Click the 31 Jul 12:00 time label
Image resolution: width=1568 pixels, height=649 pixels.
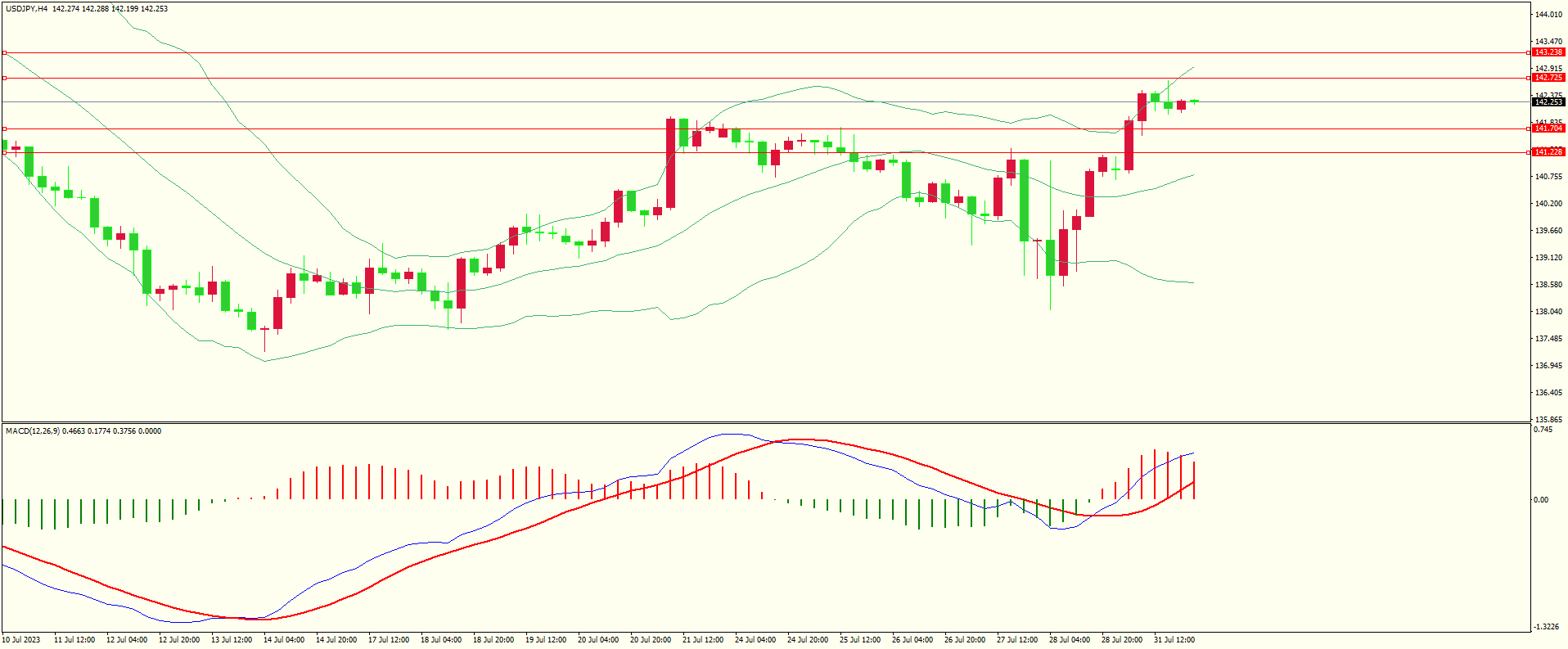coord(1174,640)
